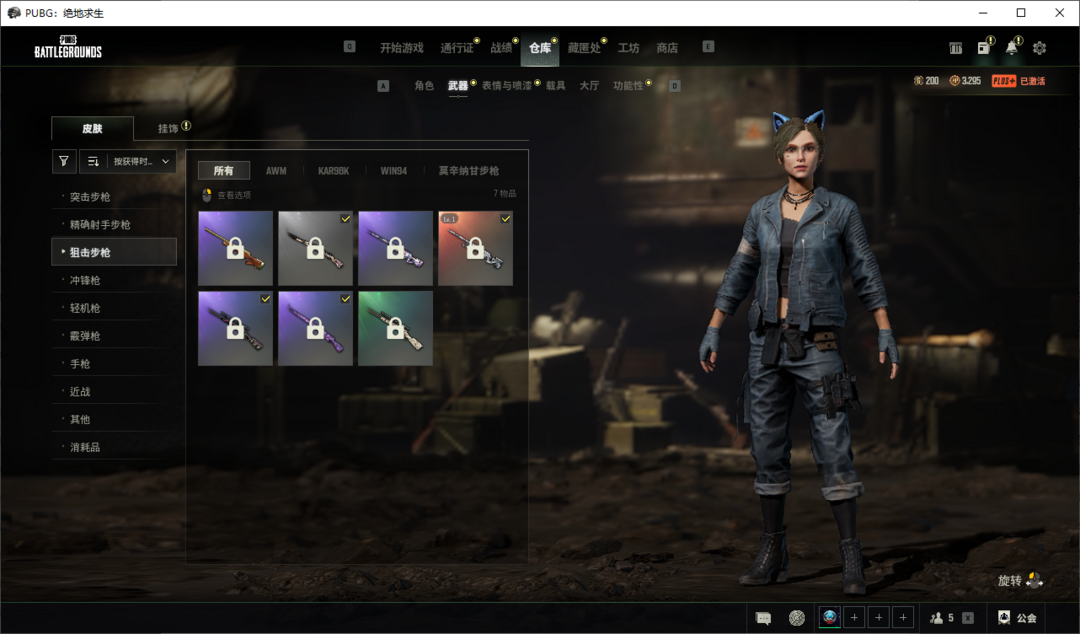The height and width of the screenshot is (634, 1080).
Task: Go to 开始游戏 in top navigation
Action: [402, 48]
